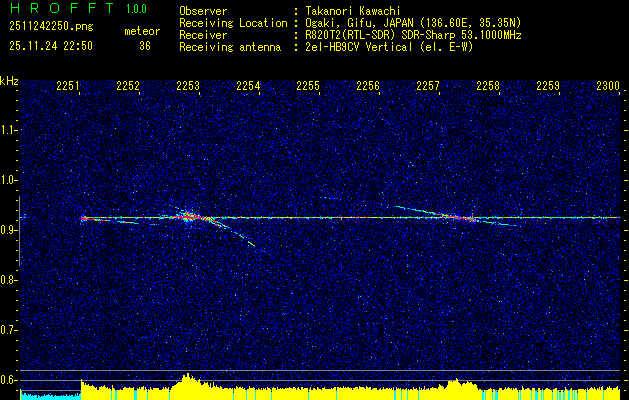The height and width of the screenshot is (400, 629).
Task: Click the 2251 time axis label
Action: click(x=68, y=85)
